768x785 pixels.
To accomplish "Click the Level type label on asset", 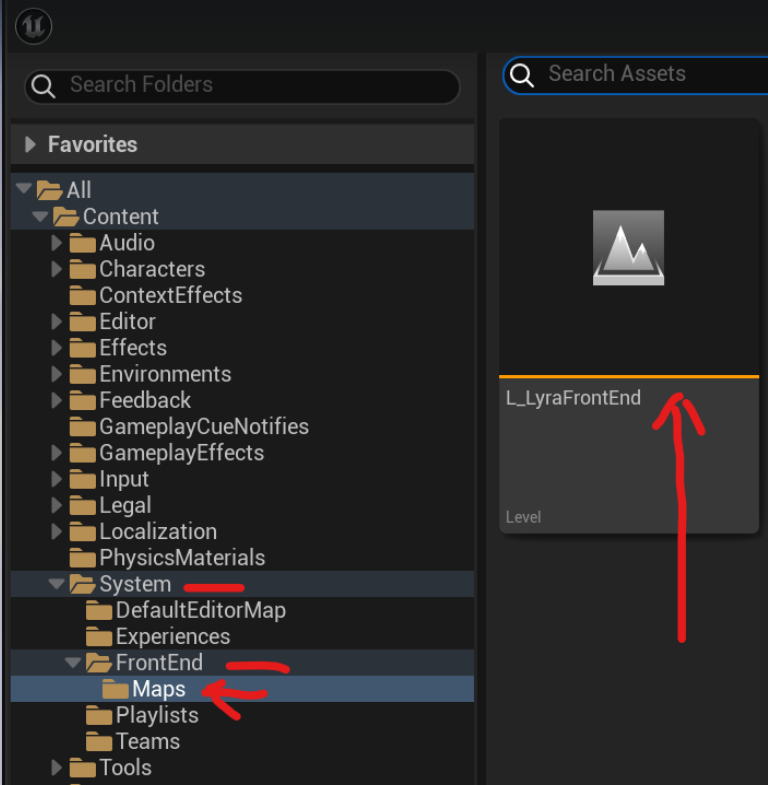I will click(x=523, y=517).
